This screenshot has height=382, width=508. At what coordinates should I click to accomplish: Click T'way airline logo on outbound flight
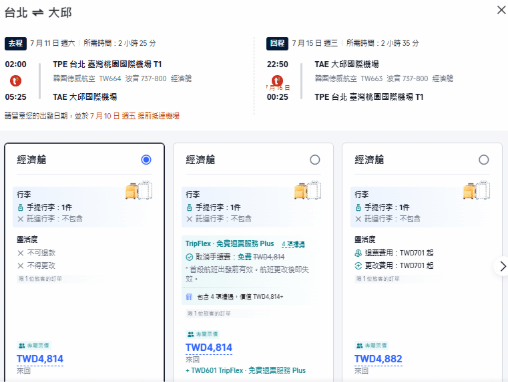(x=16, y=80)
